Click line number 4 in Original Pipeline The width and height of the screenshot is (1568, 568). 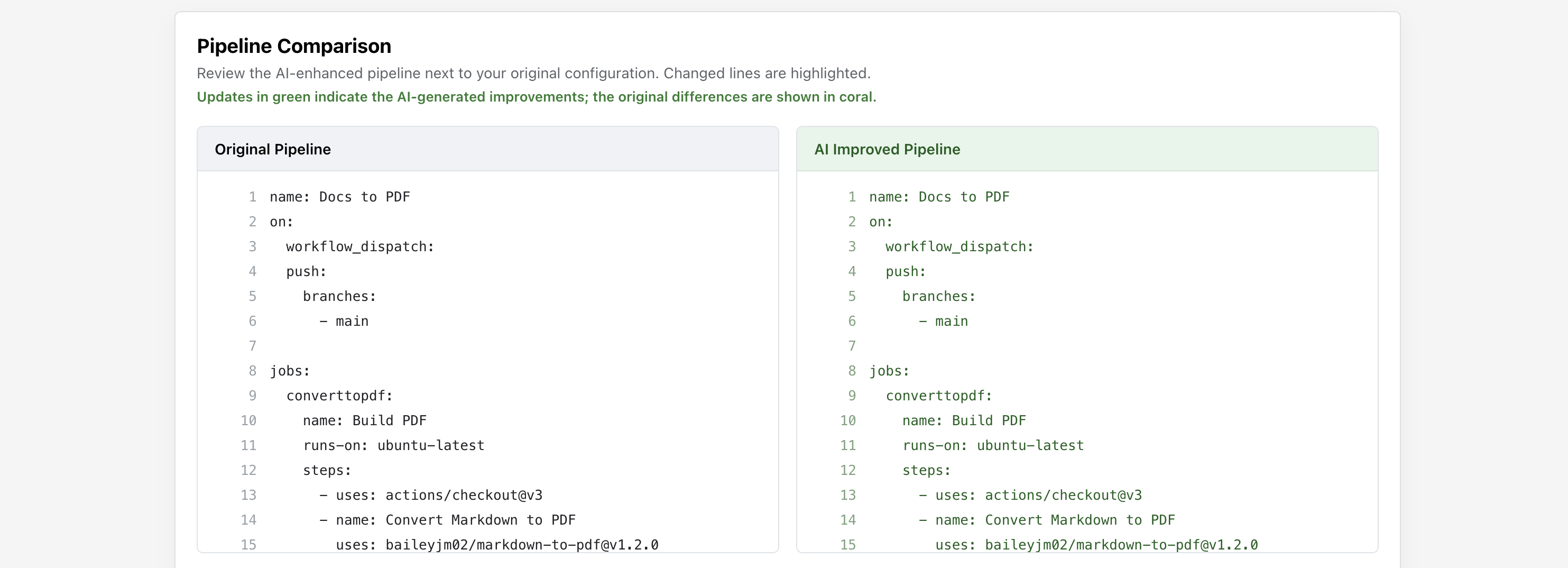[252, 271]
